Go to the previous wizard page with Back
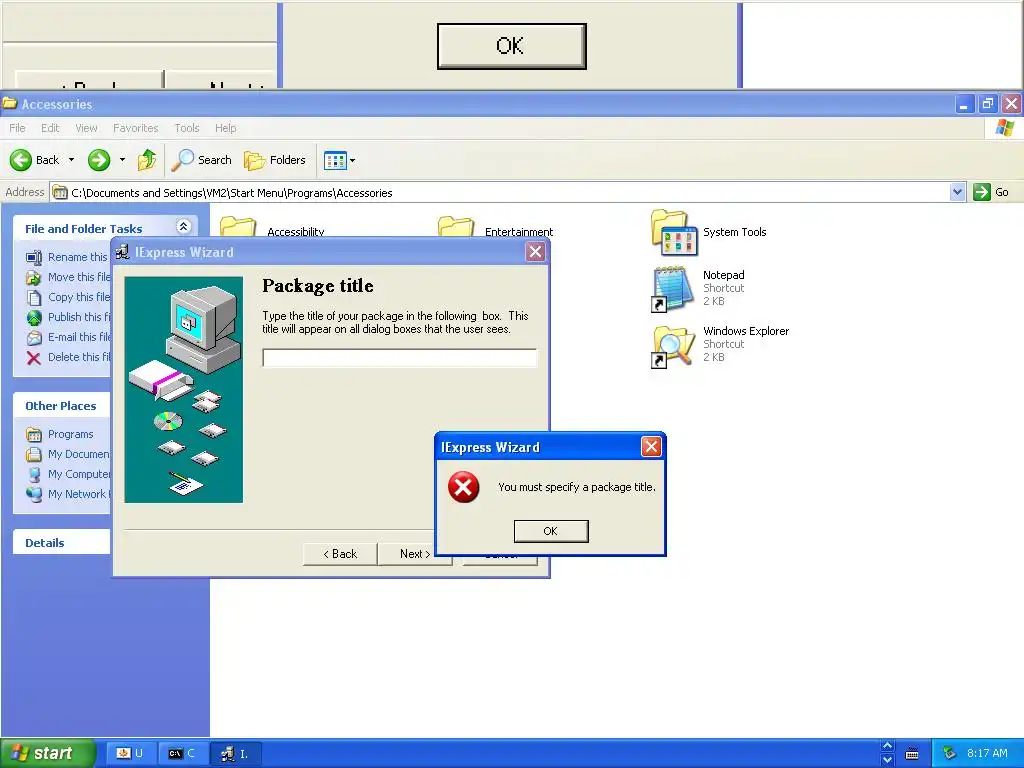 [x=340, y=554]
